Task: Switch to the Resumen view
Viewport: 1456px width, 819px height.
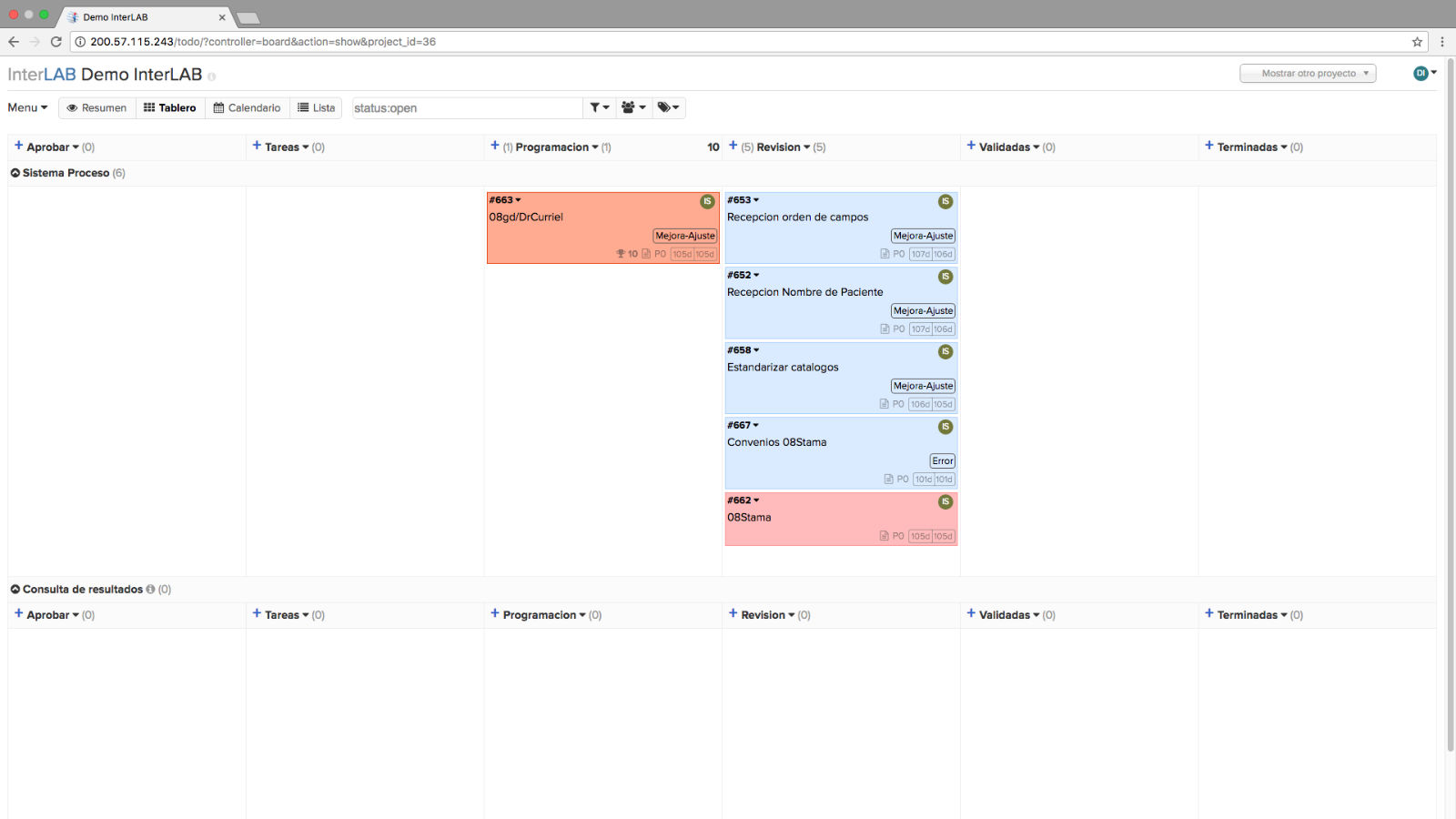Action: [97, 107]
